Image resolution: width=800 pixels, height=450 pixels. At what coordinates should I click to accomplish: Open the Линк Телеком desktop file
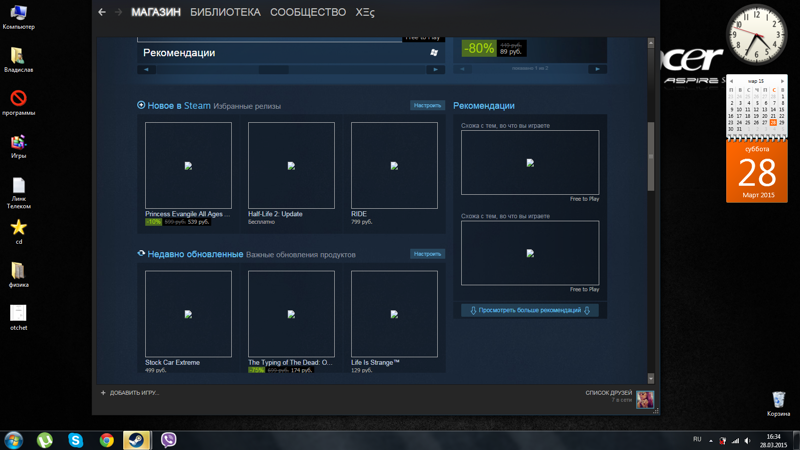tap(18, 193)
